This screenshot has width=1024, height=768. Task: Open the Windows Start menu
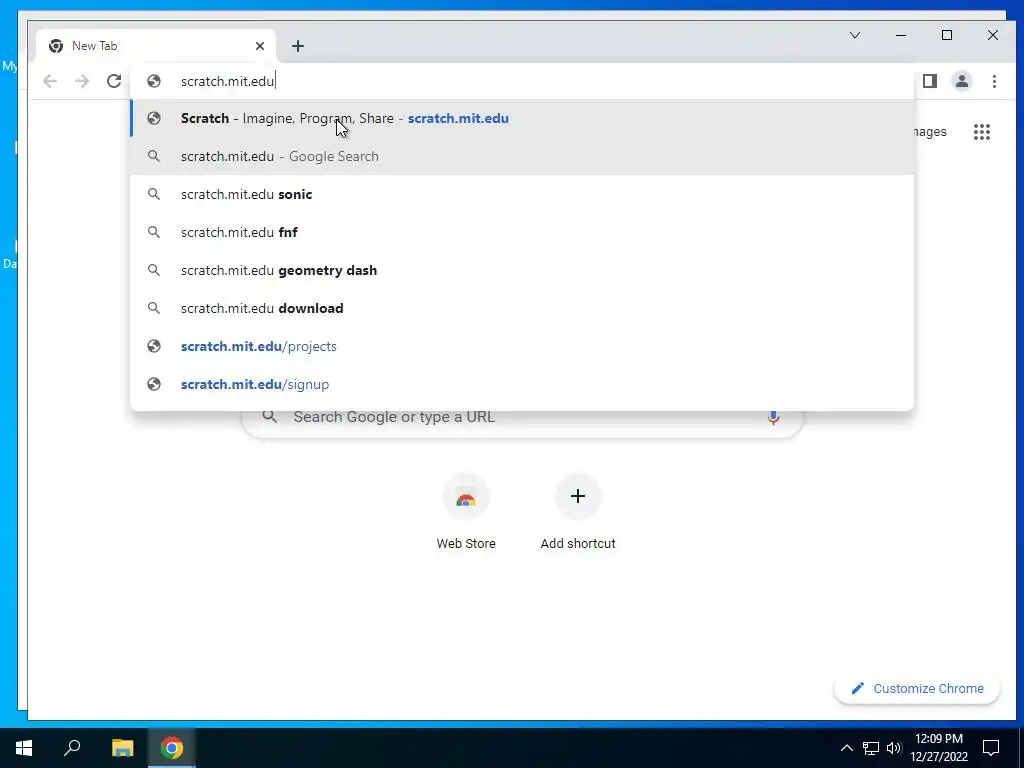[24, 748]
